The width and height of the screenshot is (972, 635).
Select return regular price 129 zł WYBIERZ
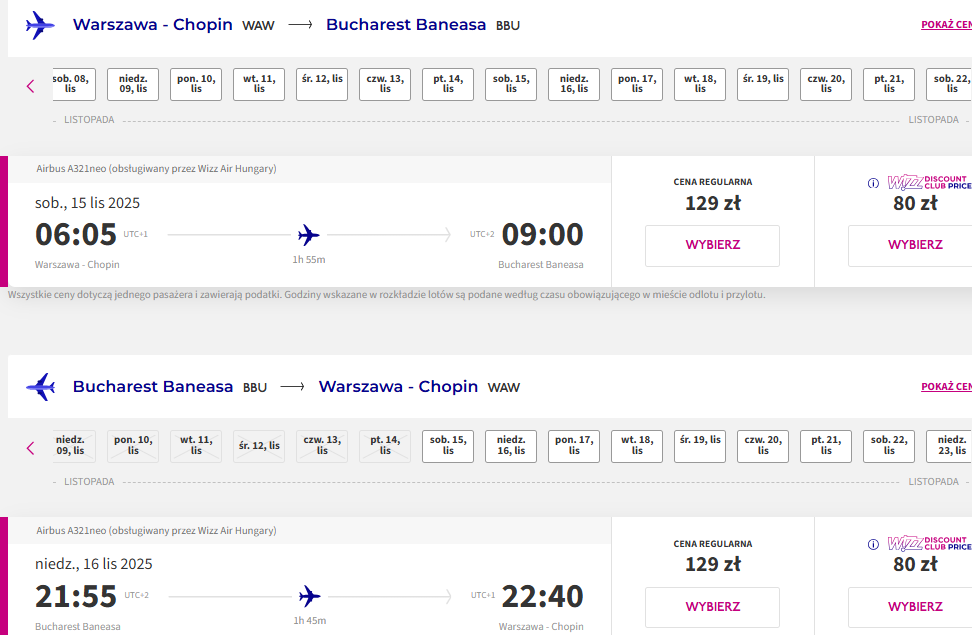click(712, 607)
